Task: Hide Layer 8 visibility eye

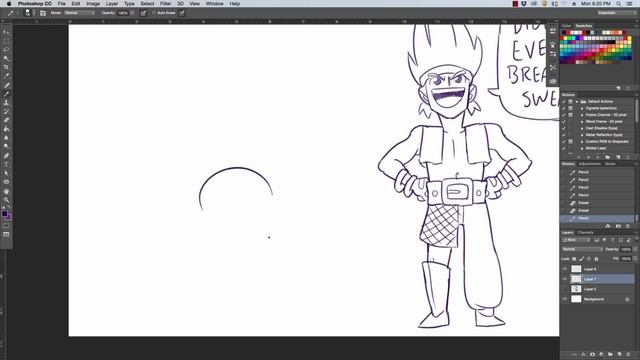Action: pyautogui.click(x=565, y=269)
